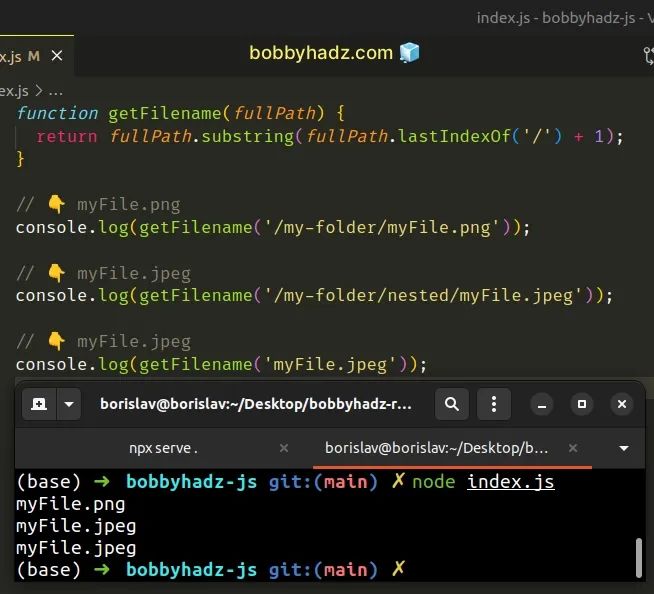This screenshot has height=594, width=654.
Task: Click the '/my-folder/nested/myFile.jpeg' string literal
Action: tap(423, 296)
